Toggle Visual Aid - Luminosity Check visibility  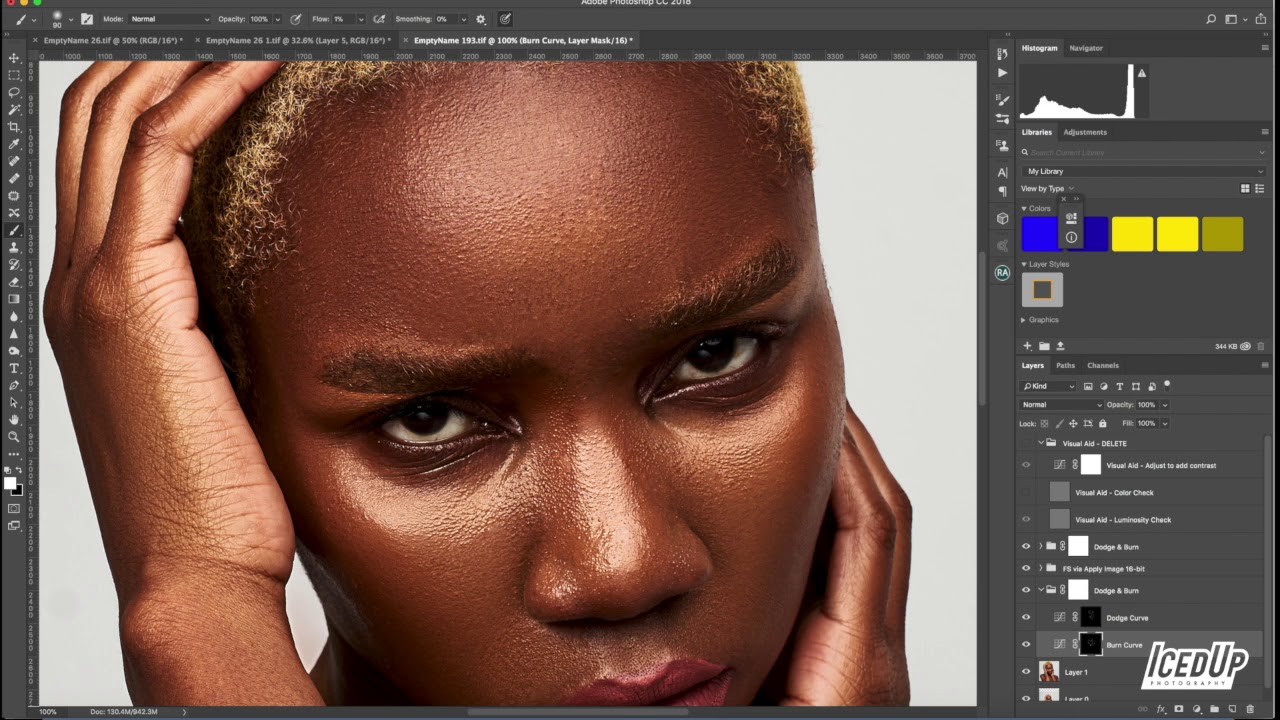tap(1025, 519)
